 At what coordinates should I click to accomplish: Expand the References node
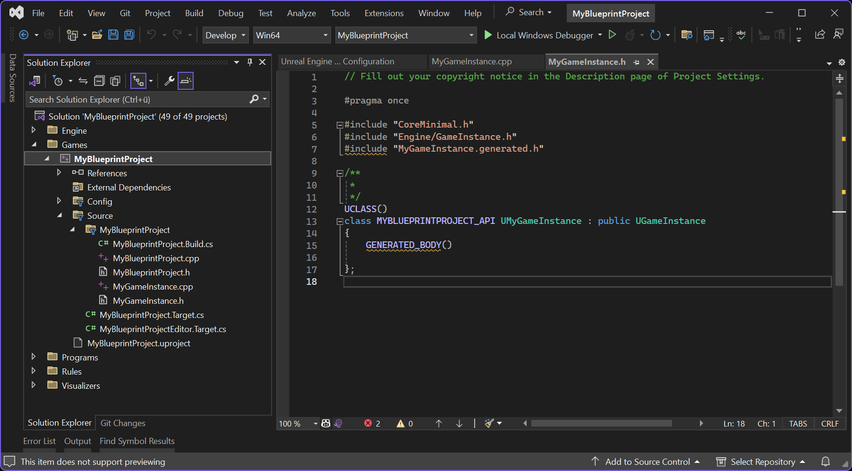click(x=59, y=173)
